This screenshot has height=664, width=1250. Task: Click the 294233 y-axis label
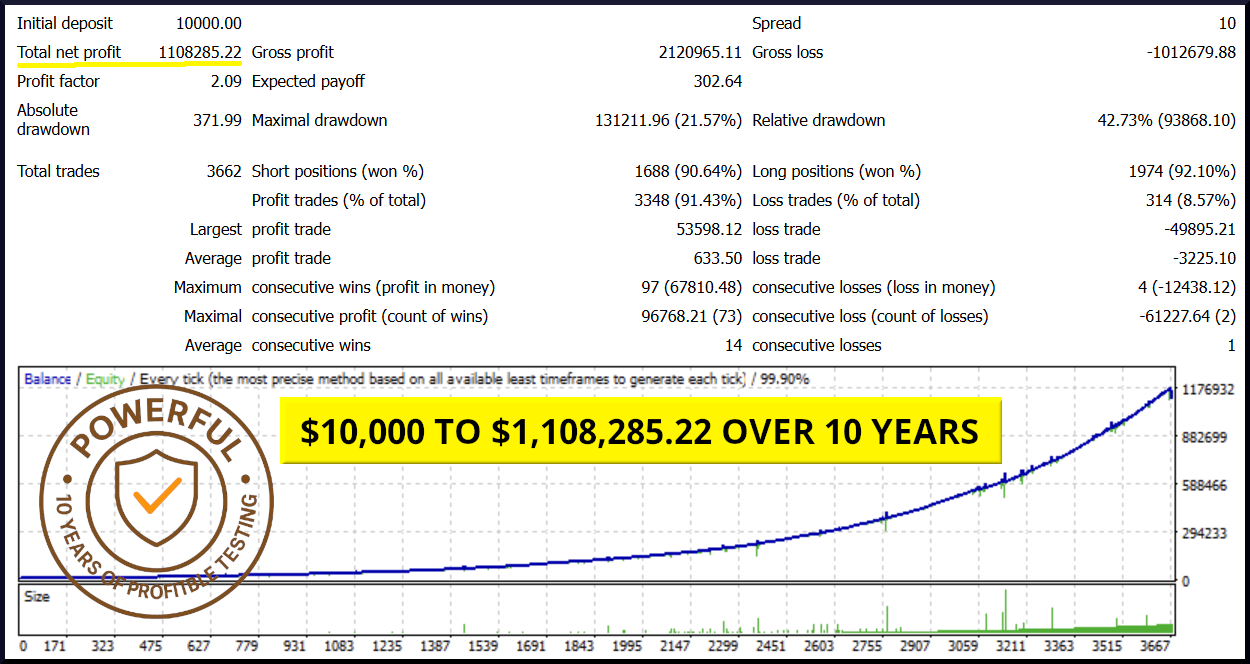(1207, 533)
